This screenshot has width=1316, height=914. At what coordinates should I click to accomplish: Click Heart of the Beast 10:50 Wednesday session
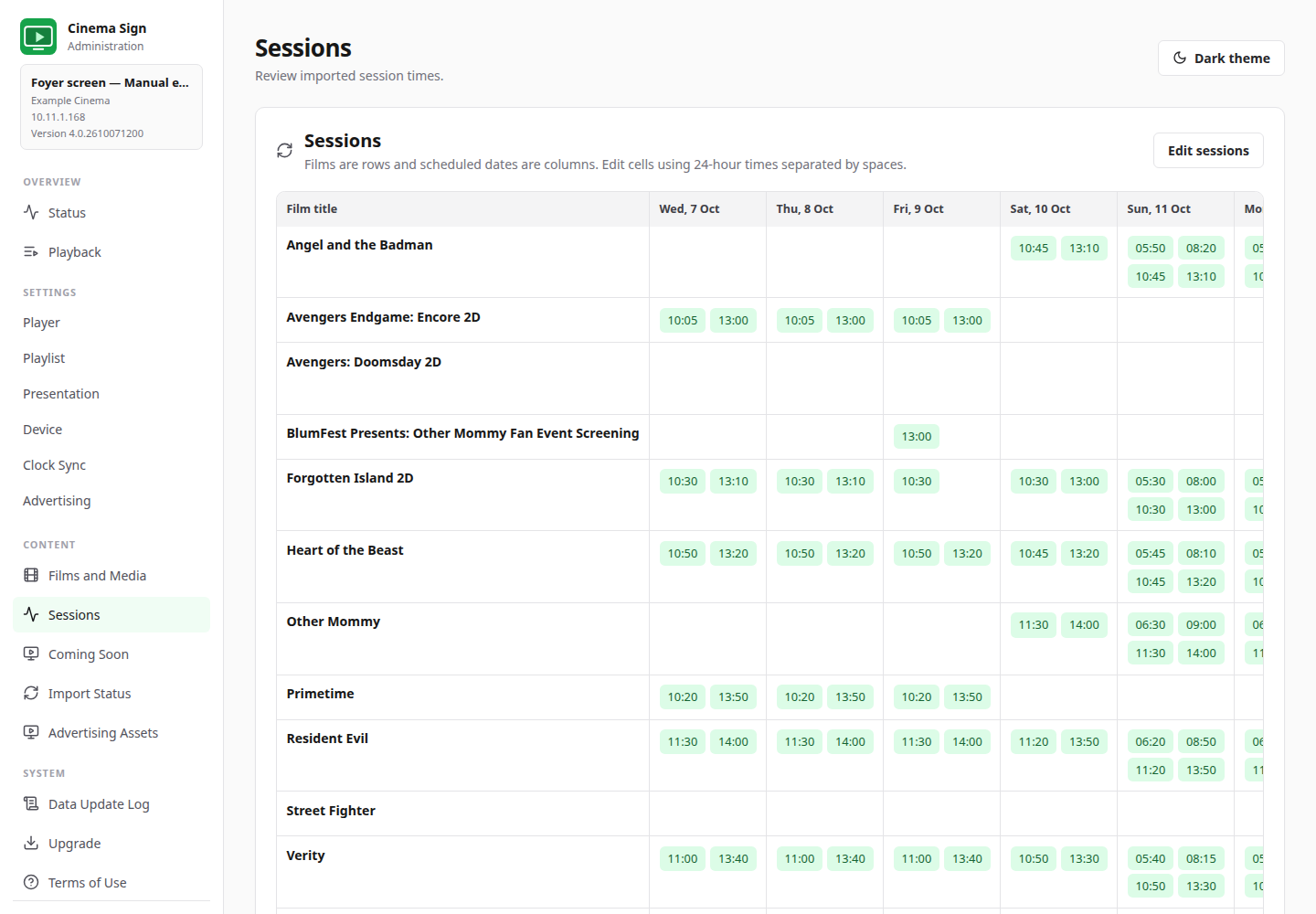[683, 554]
